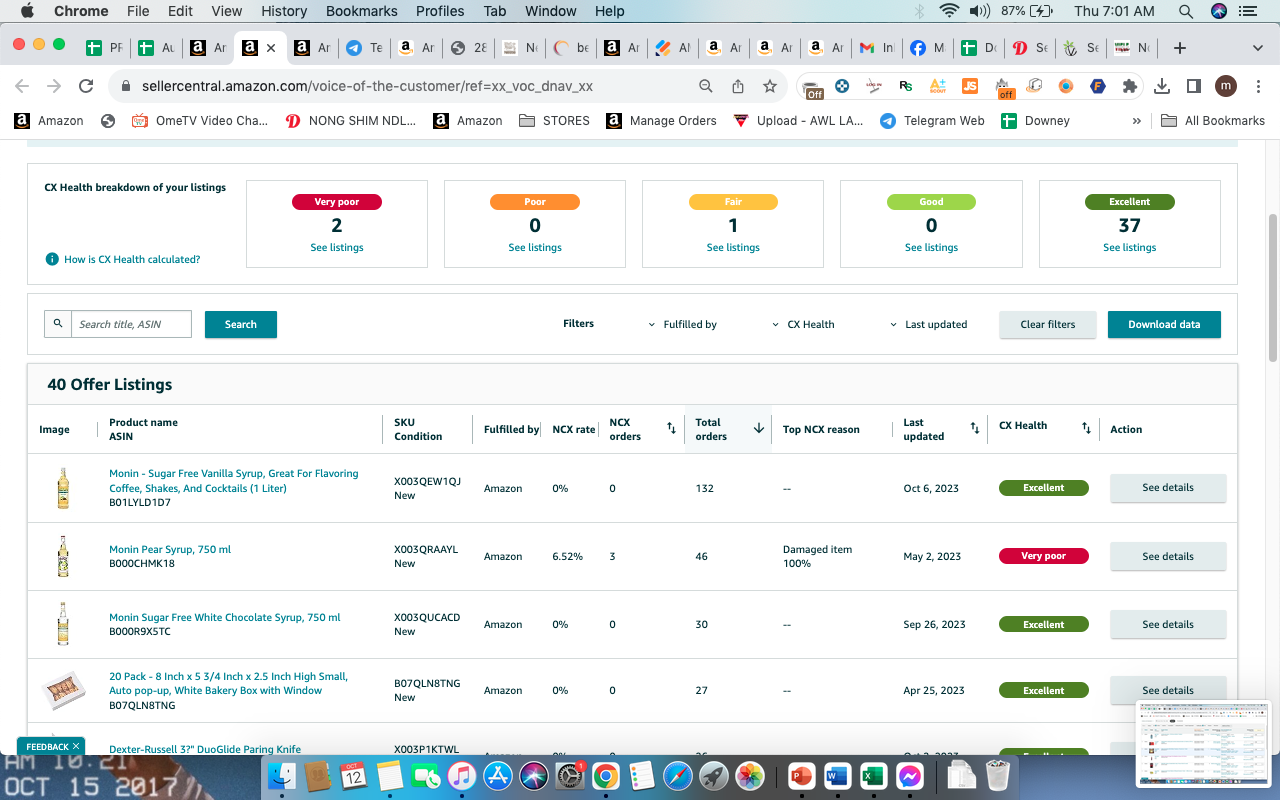Click the bookmark star icon in address bar
This screenshot has height=800, width=1280.
(x=770, y=86)
